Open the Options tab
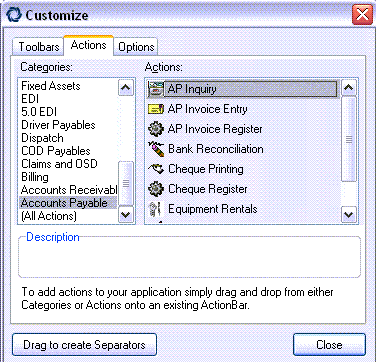376x362 pixels. pyautogui.click(x=136, y=47)
